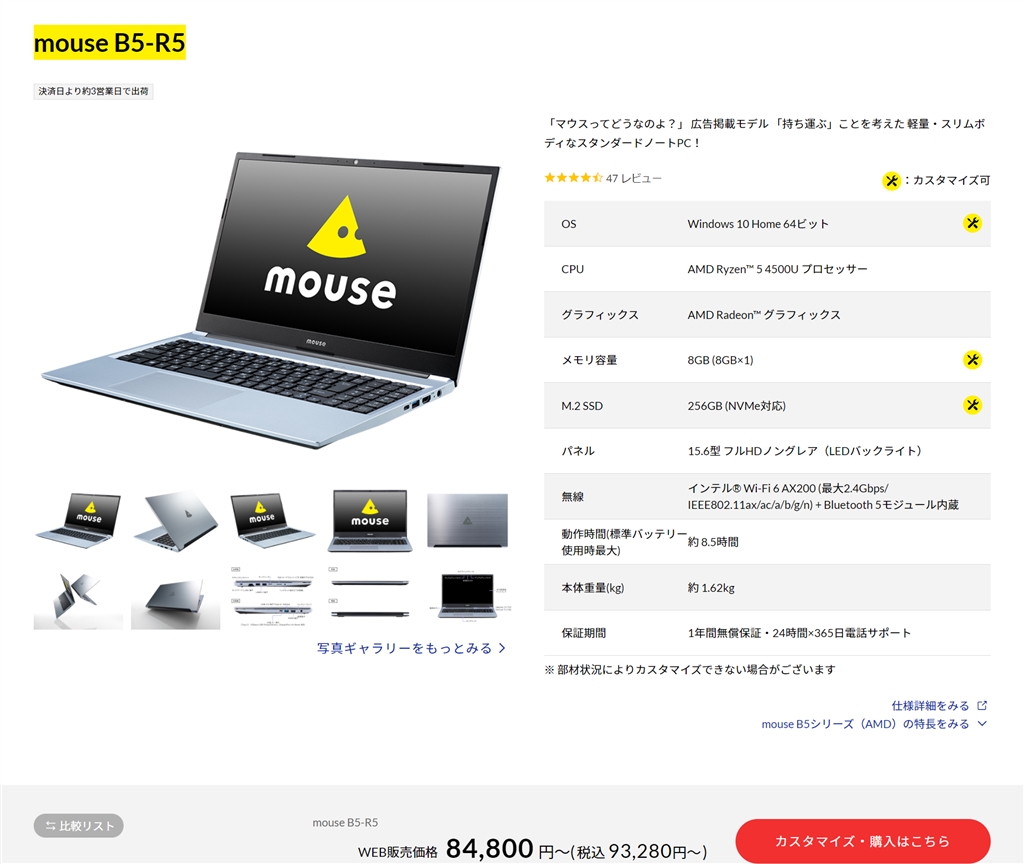Click the main mouse laptop product image

270,300
